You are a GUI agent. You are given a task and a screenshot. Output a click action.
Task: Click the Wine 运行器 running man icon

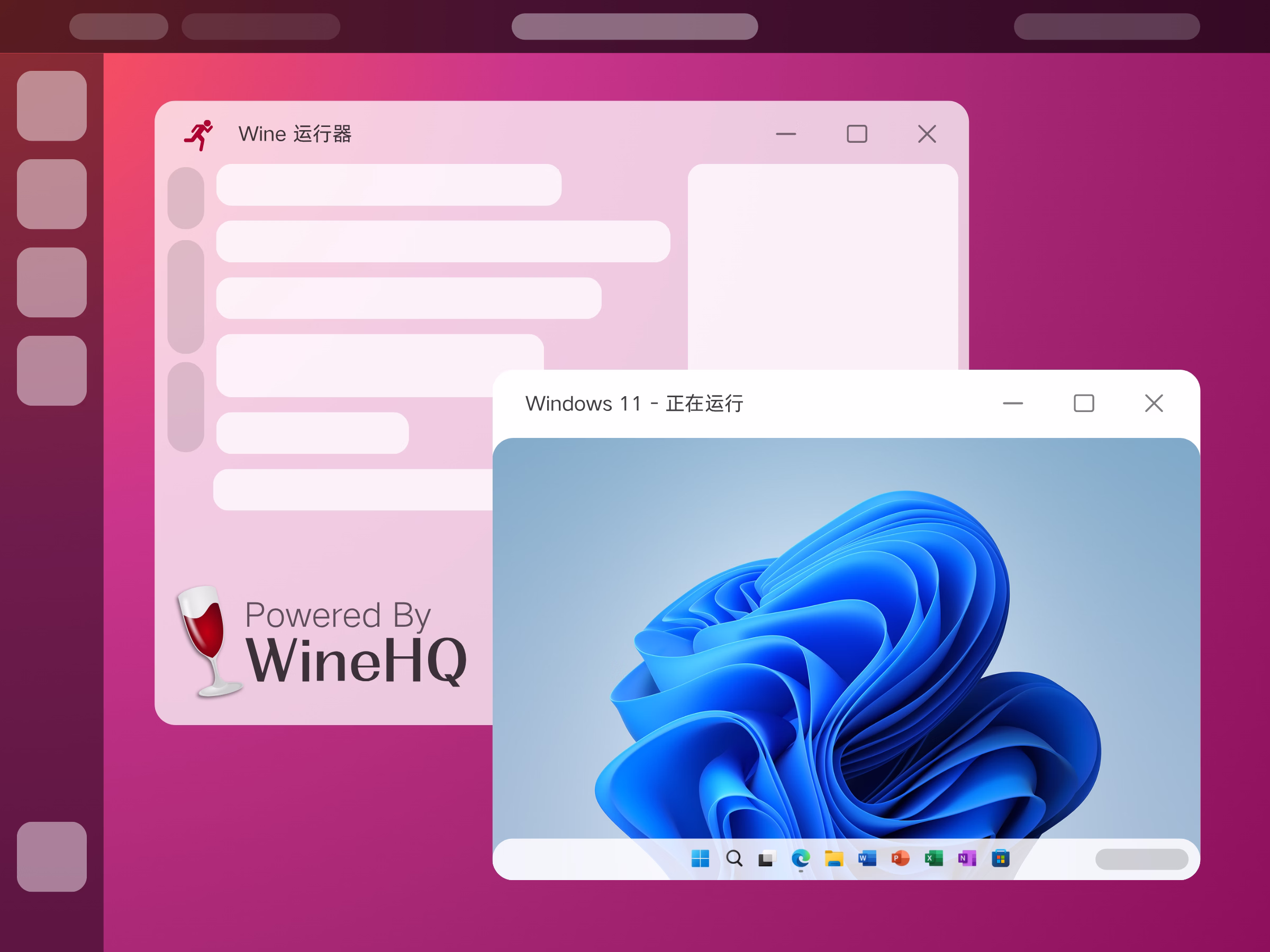pyautogui.click(x=198, y=135)
